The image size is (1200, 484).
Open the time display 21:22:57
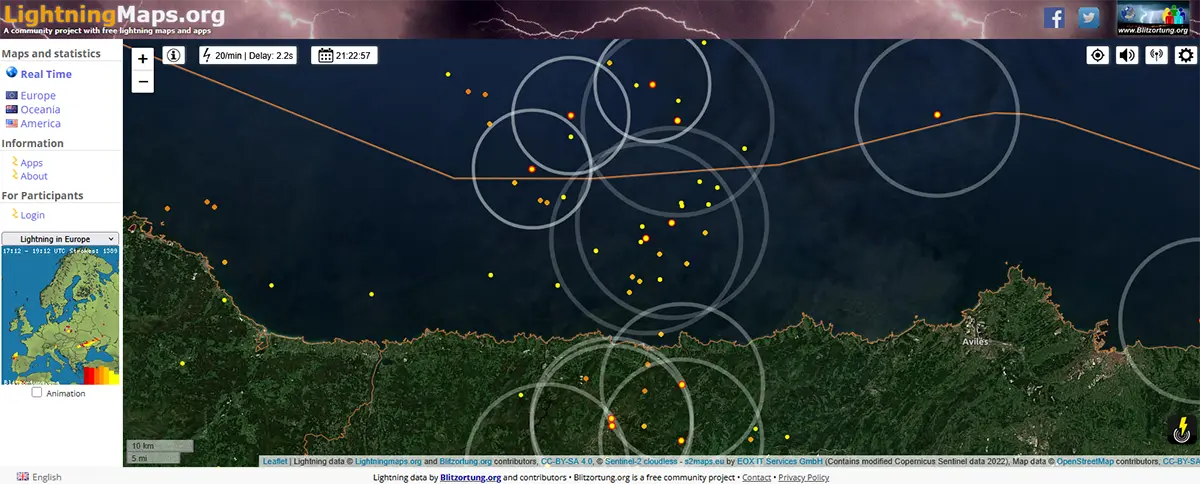coord(344,55)
